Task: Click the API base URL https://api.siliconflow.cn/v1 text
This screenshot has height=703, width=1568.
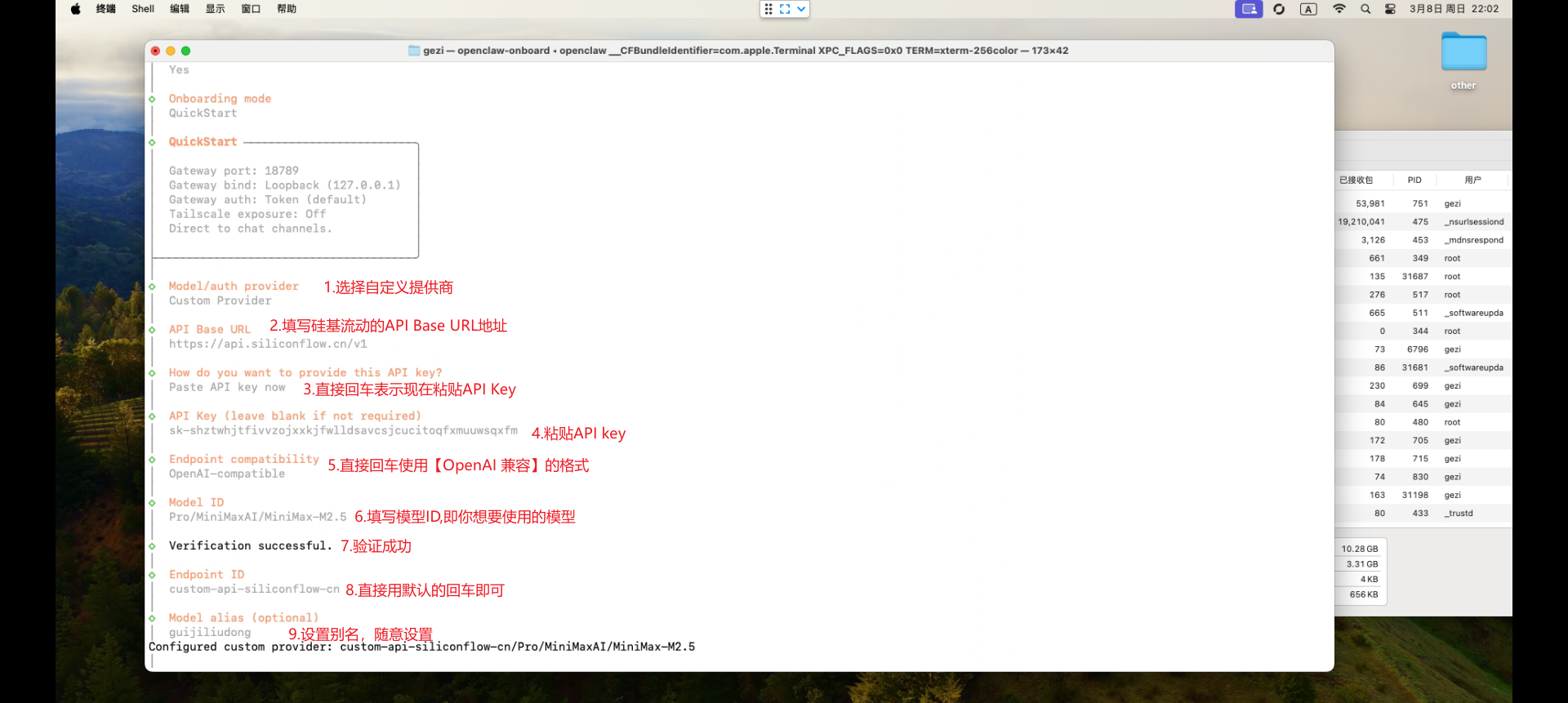Action: tap(268, 344)
